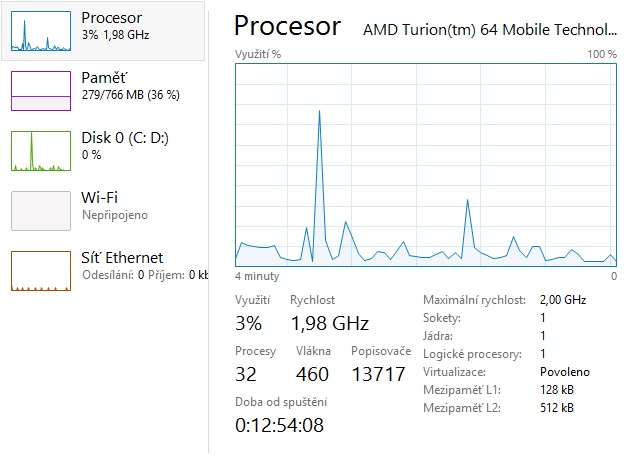Open the Disk 0 (C: D:) entry label
Screen dimensions: 641x459
125,138
